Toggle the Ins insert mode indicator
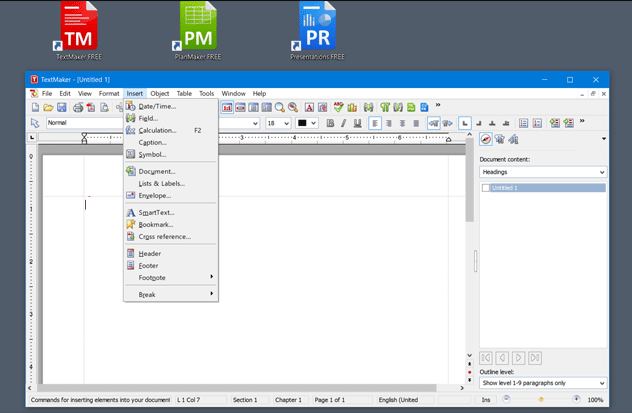 point(486,400)
